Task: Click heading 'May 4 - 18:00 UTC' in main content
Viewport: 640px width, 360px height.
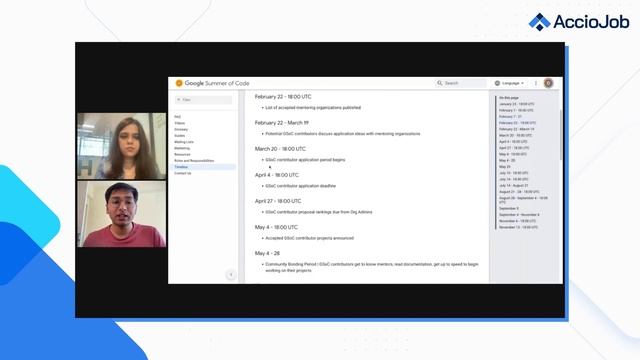Action: (276, 227)
